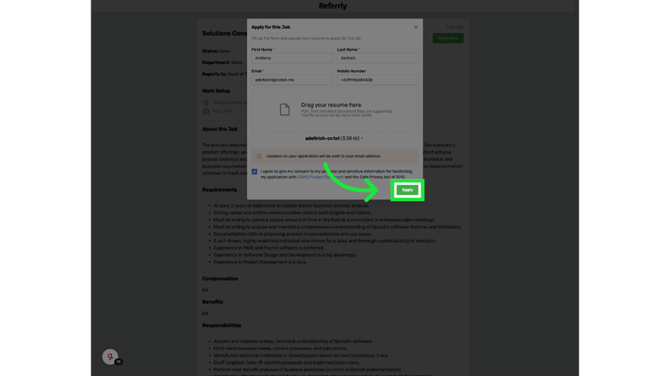This screenshot has height=376, width=670.
Task: Click the First Name field containing Anthony
Action: coord(292,58)
